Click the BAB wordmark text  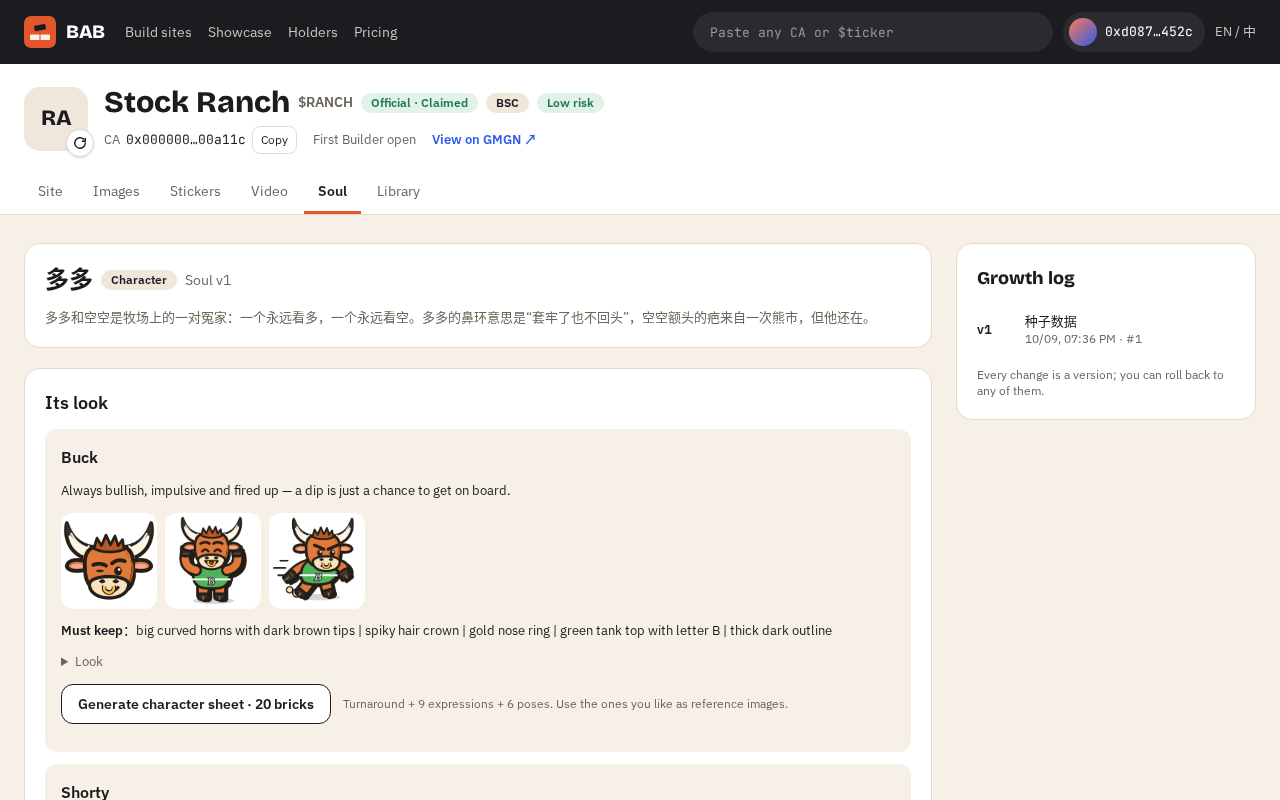click(85, 32)
